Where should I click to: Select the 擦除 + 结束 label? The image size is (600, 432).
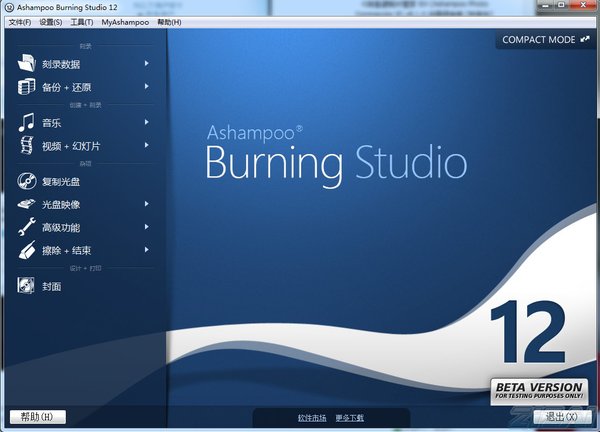coord(67,251)
